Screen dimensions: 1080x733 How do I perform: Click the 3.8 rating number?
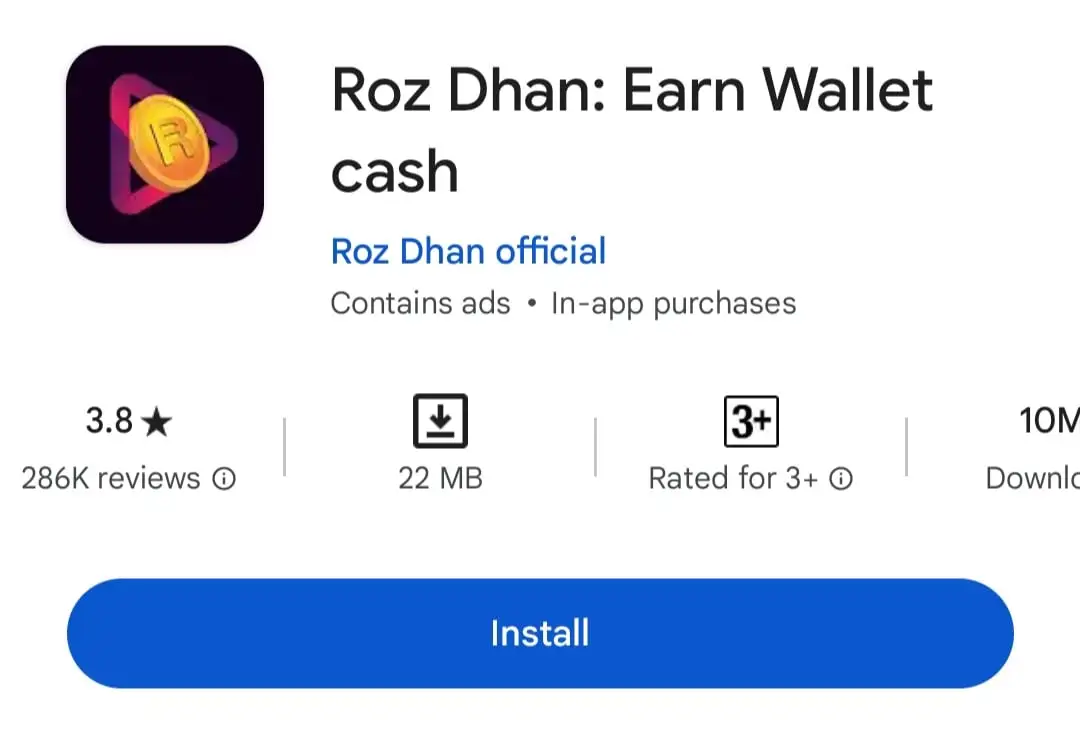pyautogui.click(x=109, y=420)
